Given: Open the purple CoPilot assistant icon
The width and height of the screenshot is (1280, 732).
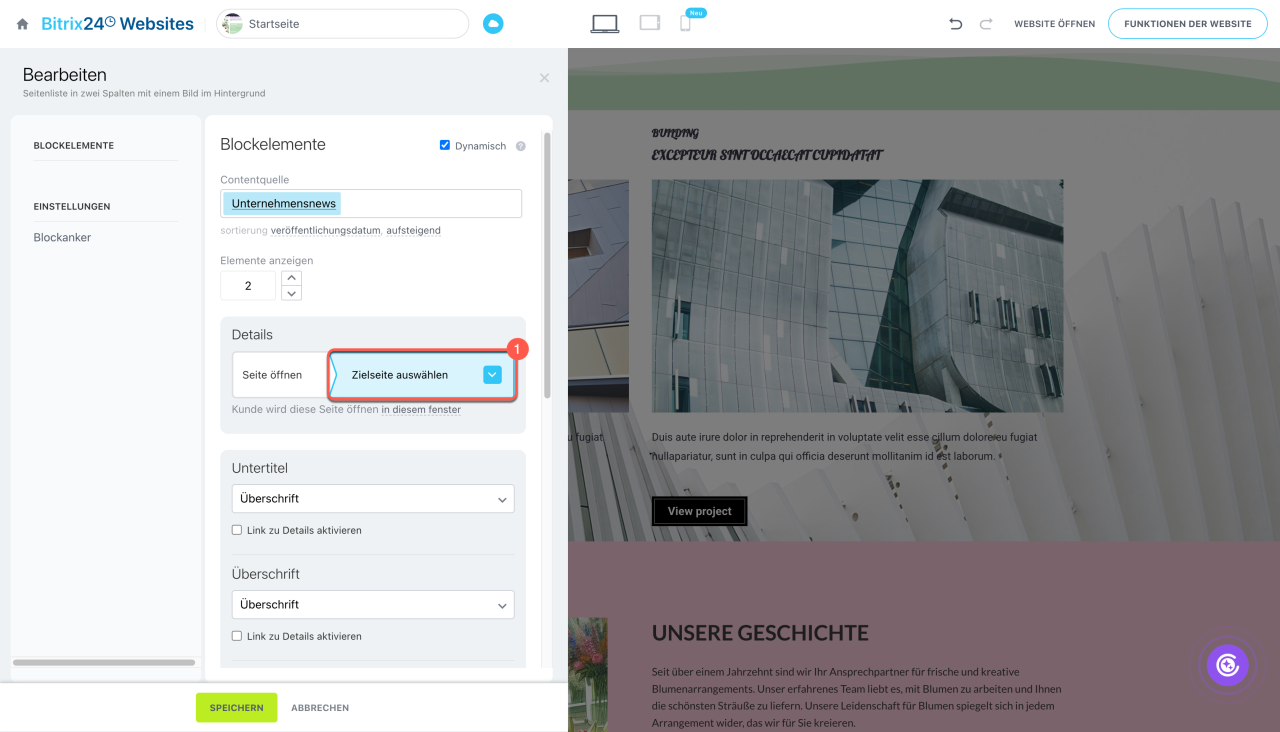Looking at the screenshot, I should click(x=1227, y=665).
